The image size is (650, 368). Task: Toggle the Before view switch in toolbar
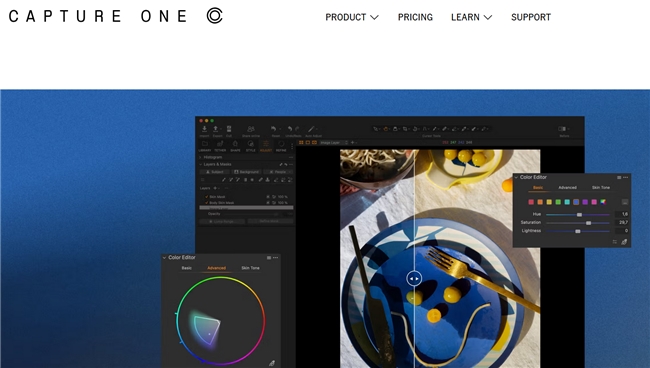pos(562,129)
